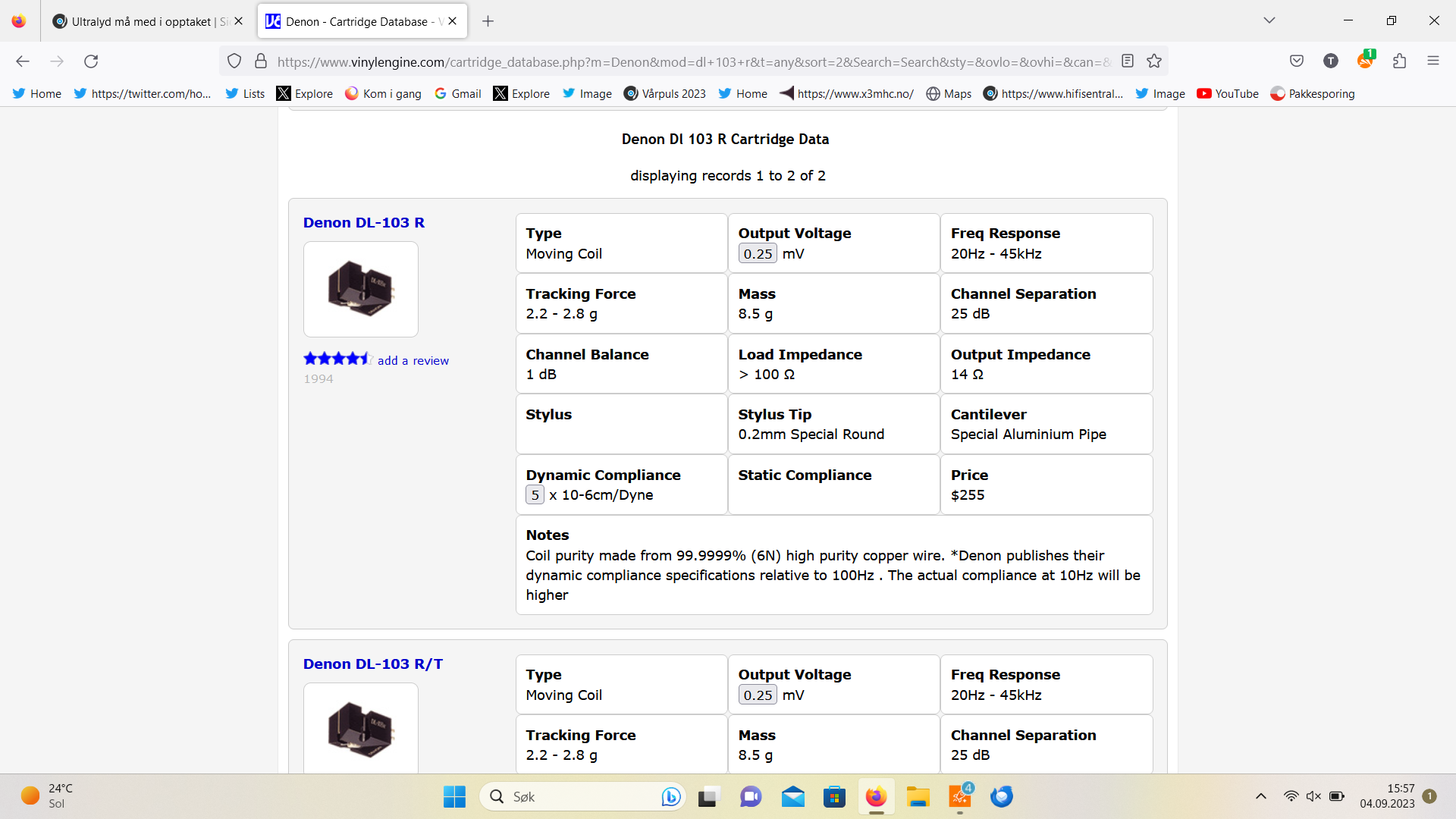Open Bing chat icon in search box
The height and width of the screenshot is (819, 1456).
click(670, 796)
